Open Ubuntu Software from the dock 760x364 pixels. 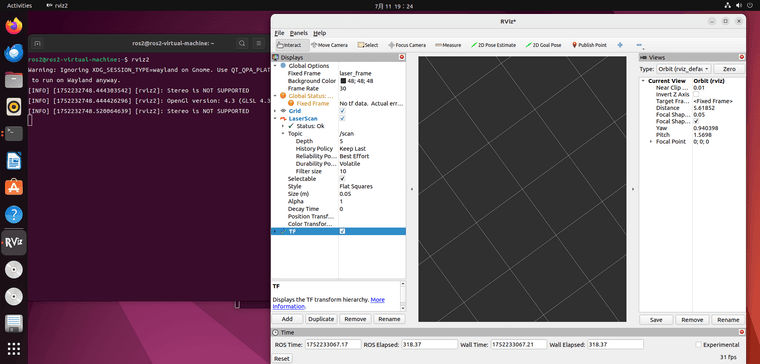[14, 187]
